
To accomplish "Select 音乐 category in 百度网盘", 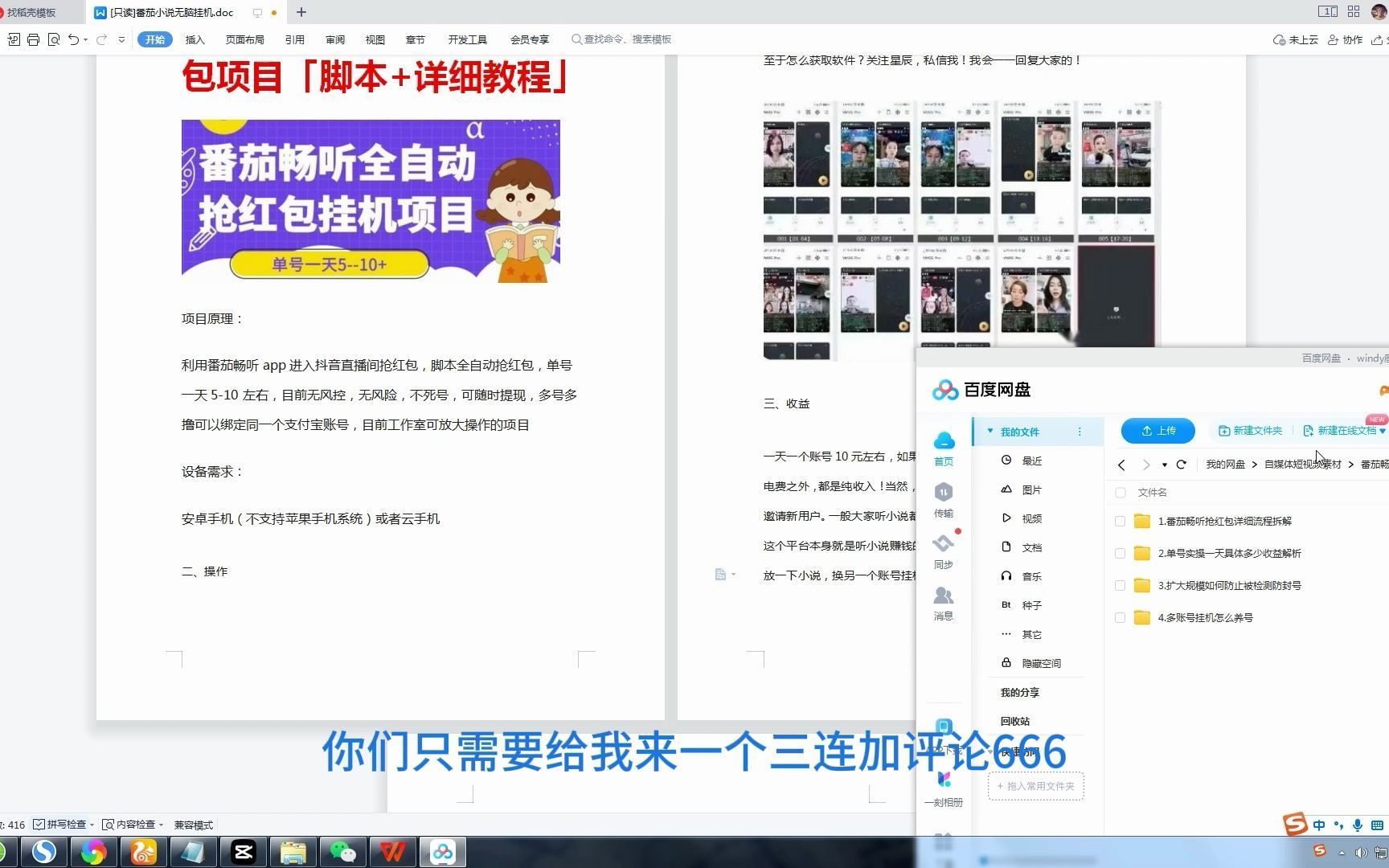I will pos(1031,576).
